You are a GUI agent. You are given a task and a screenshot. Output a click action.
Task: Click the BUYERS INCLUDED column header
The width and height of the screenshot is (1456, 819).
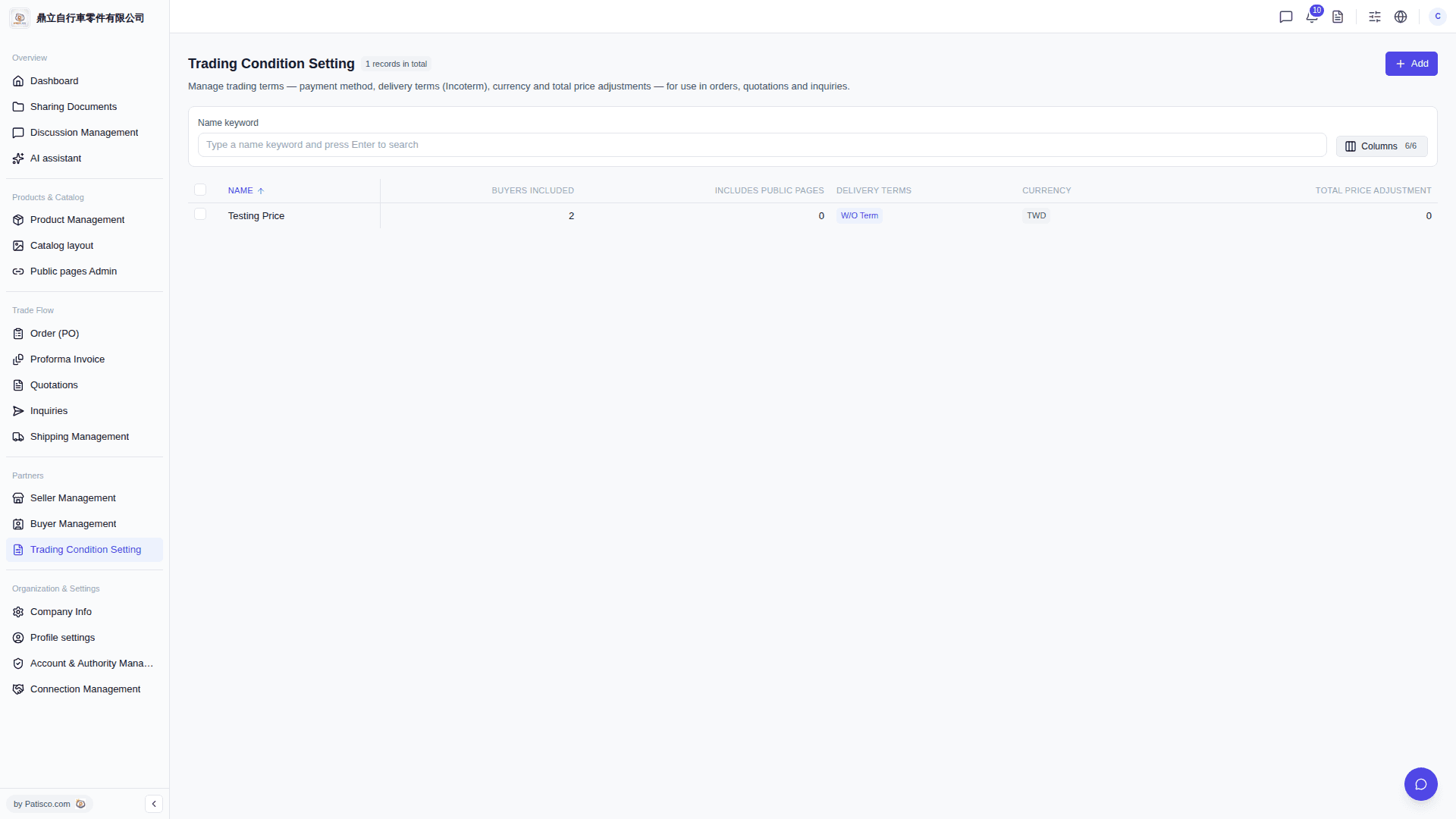tap(532, 190)
